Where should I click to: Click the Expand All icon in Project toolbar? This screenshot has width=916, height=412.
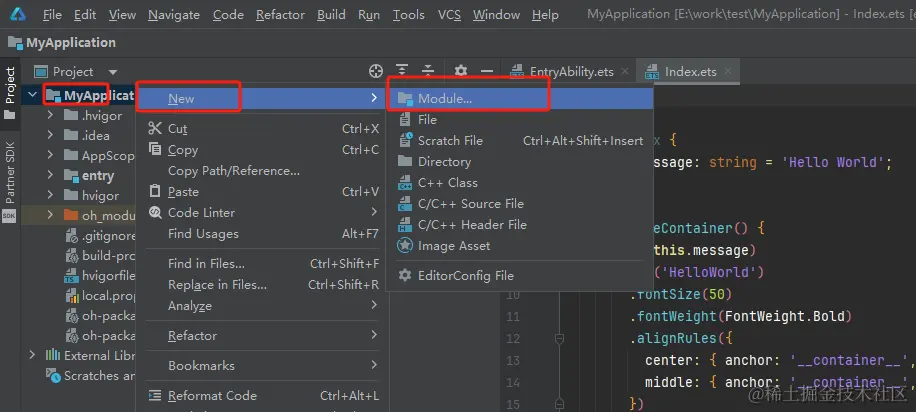coord(401,71)
